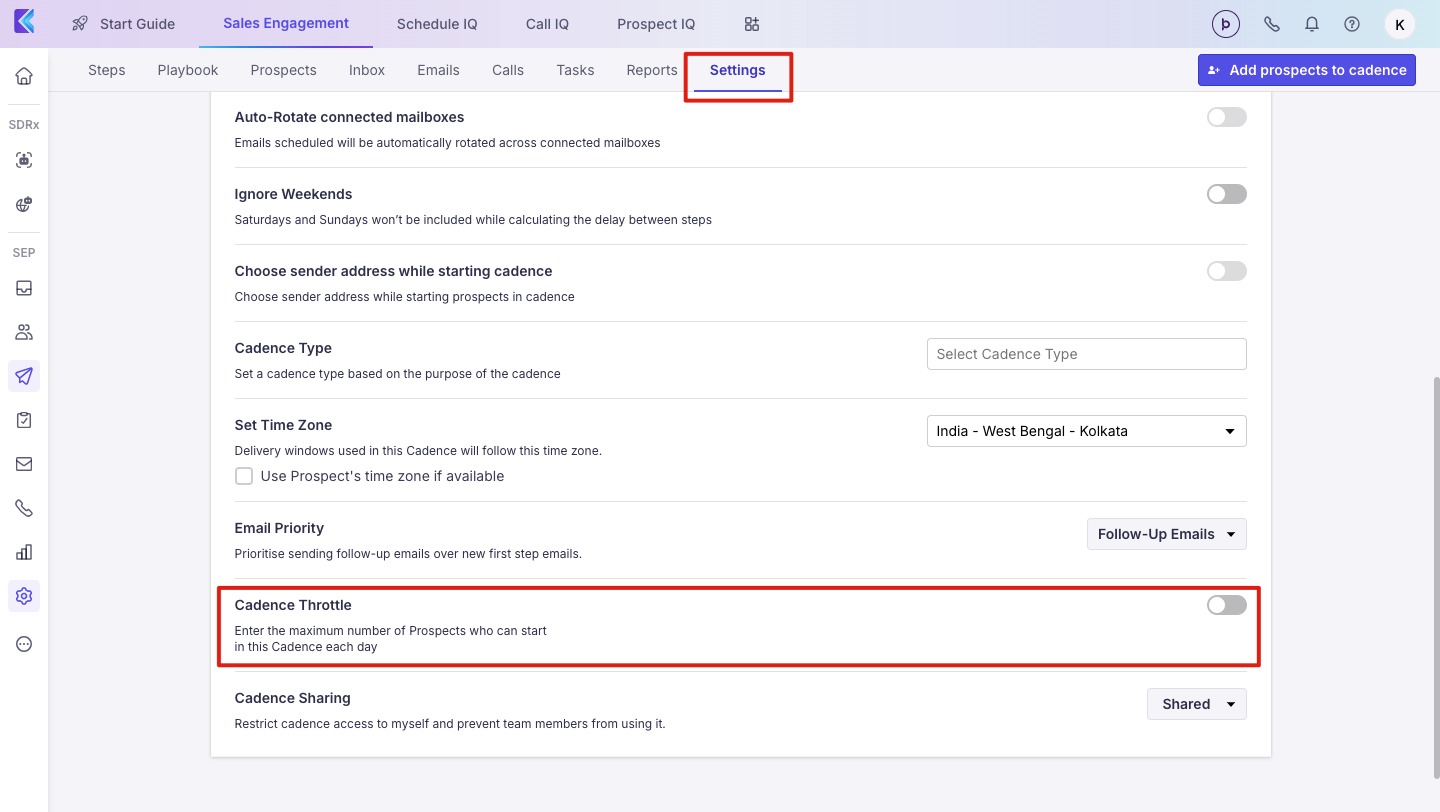Open the inbox tray sidebar icon
This screenshot has width=1440, height=812.
click(x=24, y=288)
